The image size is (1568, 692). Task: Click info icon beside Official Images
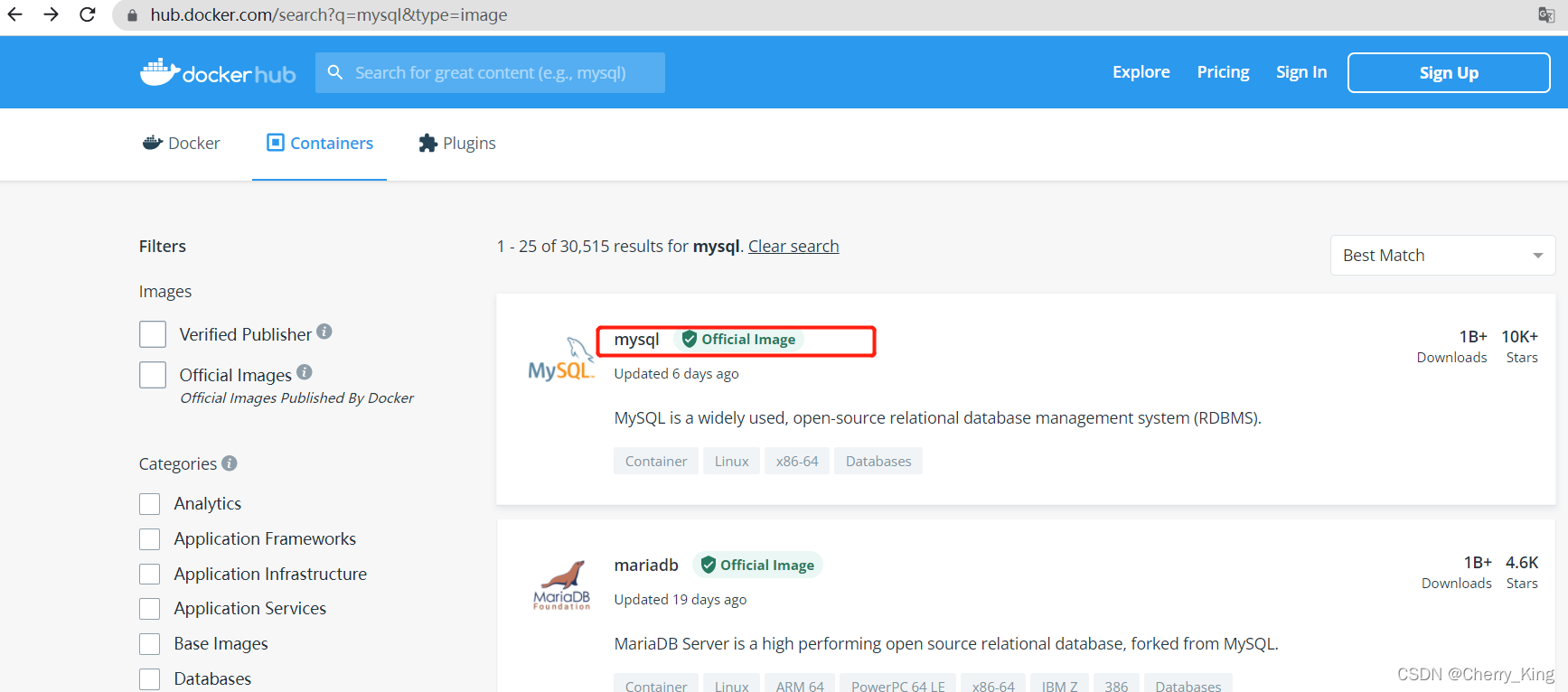click(x=305, y=371)
